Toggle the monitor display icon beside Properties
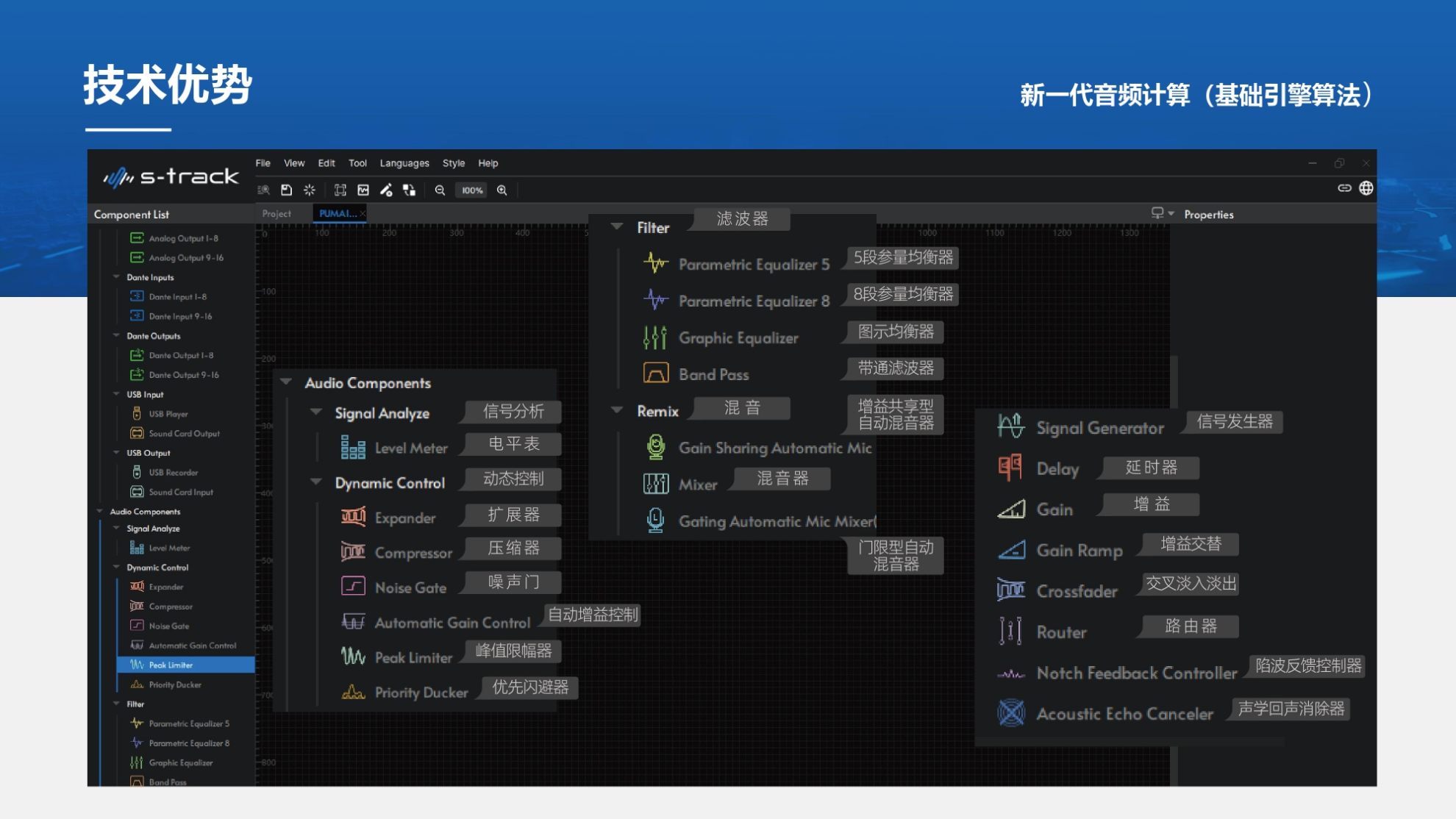1456x819 pixels. click(x=1157, y=214)
